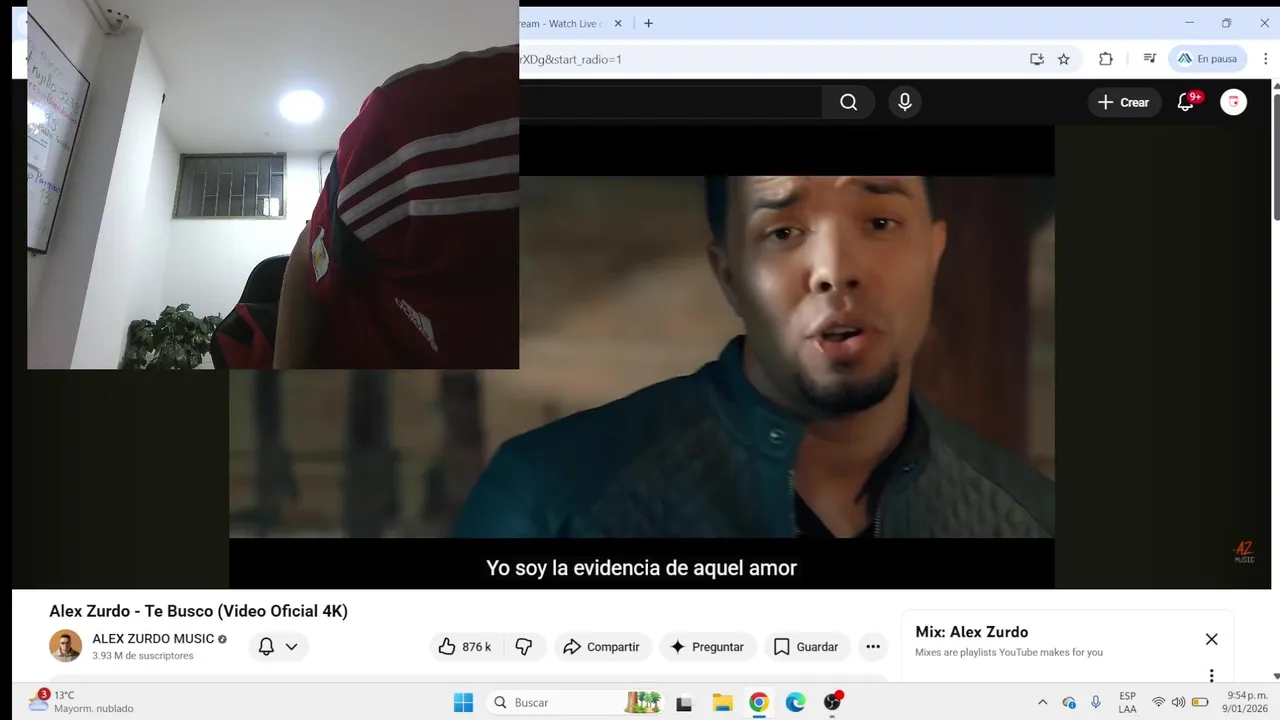Viewport: 1280px width, 720px height.
Task: Open Chrome three-dot menu
Action: (1265, 59)
